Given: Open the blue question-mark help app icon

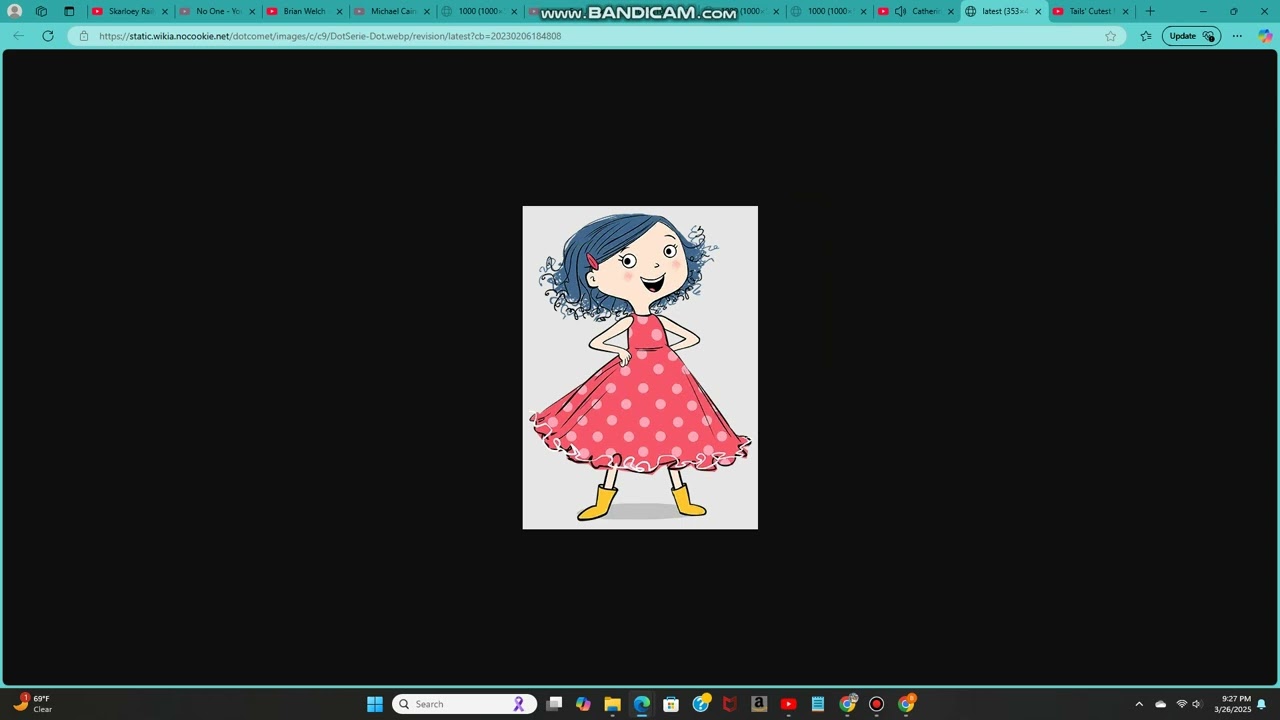Looking at the screenshot, I should (x=701, y=704).
